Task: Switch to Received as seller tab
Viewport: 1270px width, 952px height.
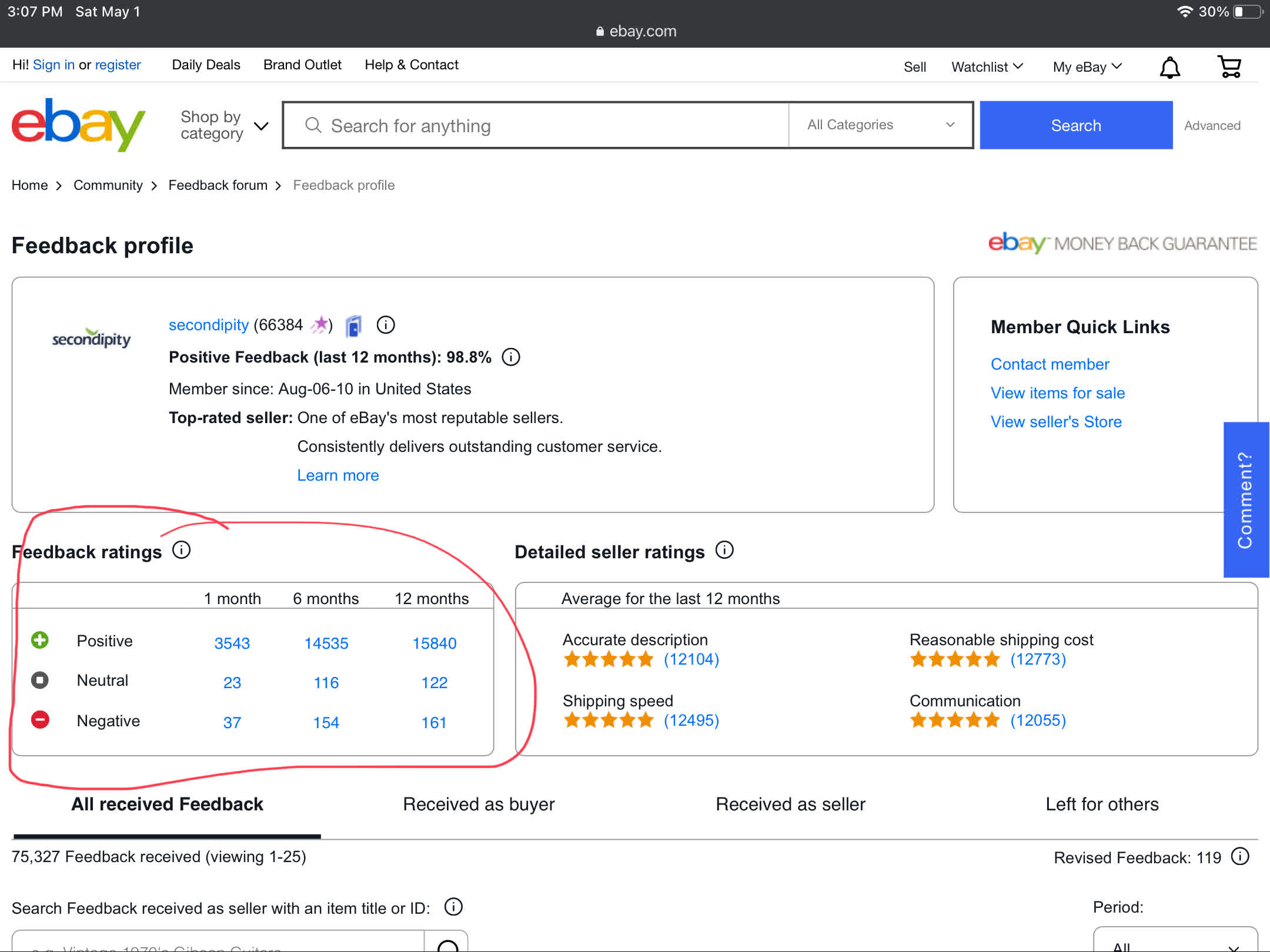Action: 790,804
